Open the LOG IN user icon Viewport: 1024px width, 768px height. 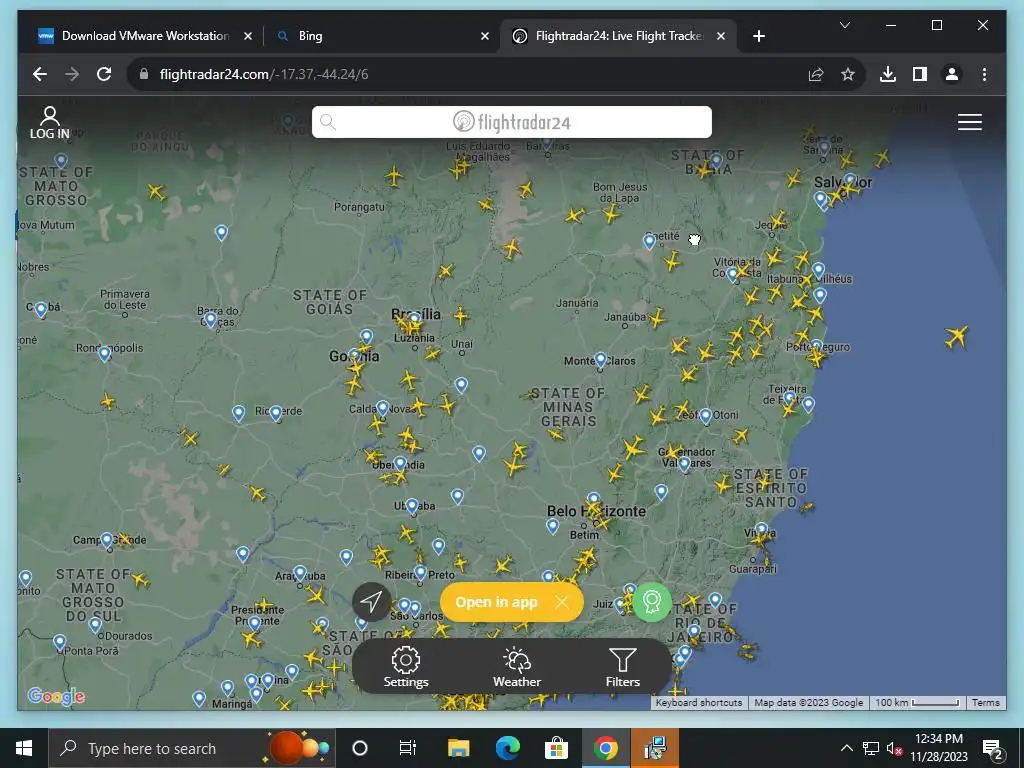pos(50,122)
